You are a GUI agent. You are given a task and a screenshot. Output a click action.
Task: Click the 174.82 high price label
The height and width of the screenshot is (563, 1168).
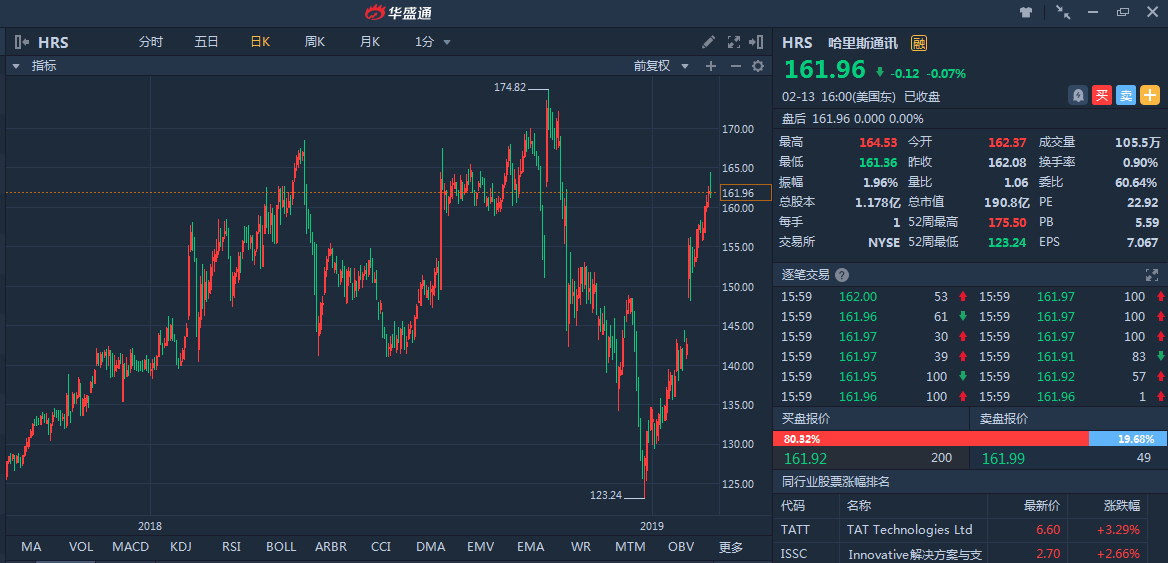(x=510, y=87)
